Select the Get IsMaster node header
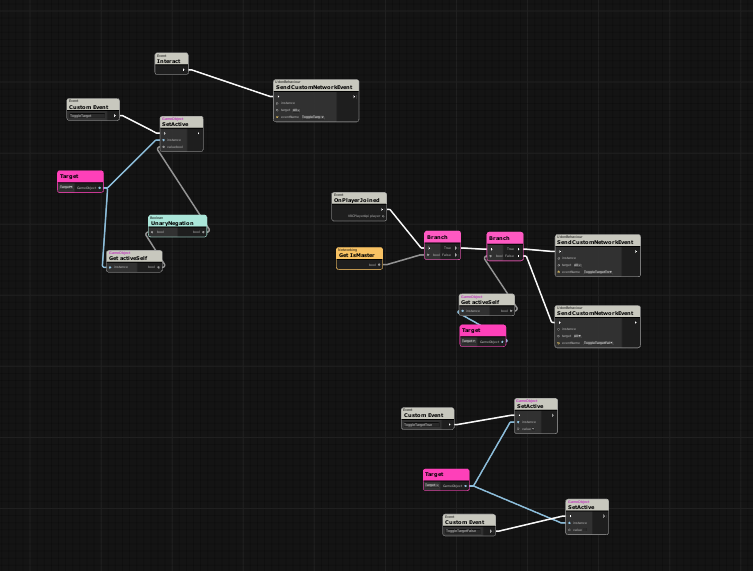The image size is (753, 571). [x=359, y=253]
